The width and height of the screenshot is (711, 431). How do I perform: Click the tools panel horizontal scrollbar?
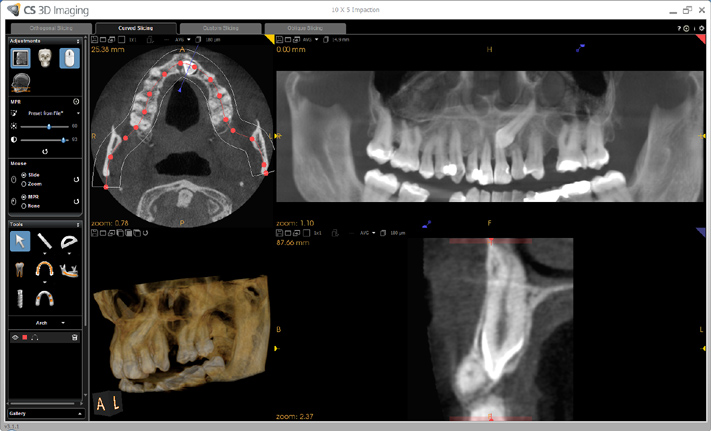click(x=42, y=403)
